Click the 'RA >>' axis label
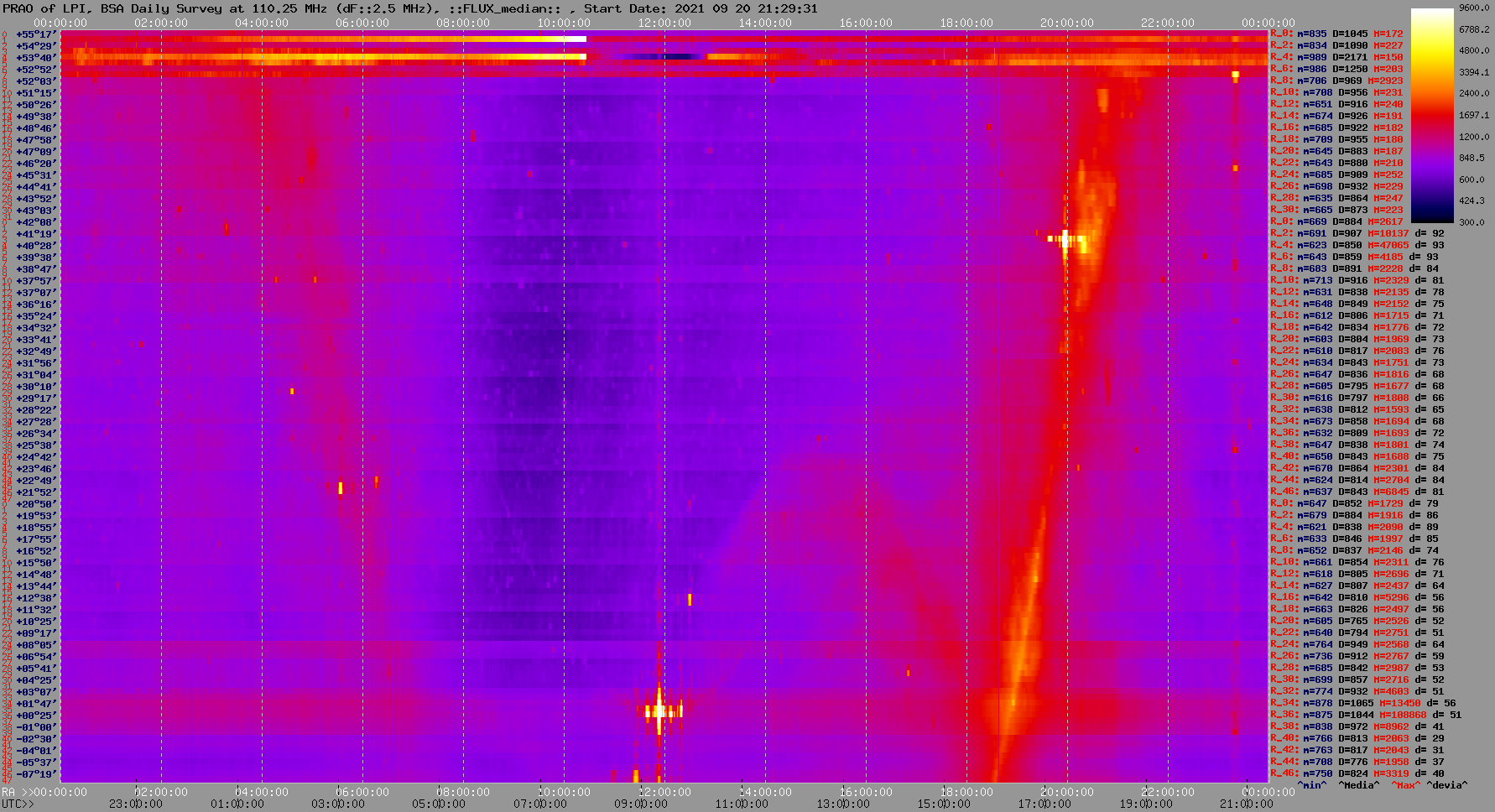The height and width of the screenshot is (812, 1495). (x=16, y=793)
